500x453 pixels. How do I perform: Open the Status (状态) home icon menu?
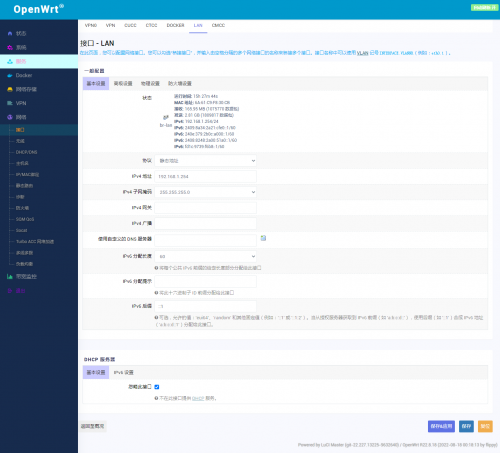(10, 33)
